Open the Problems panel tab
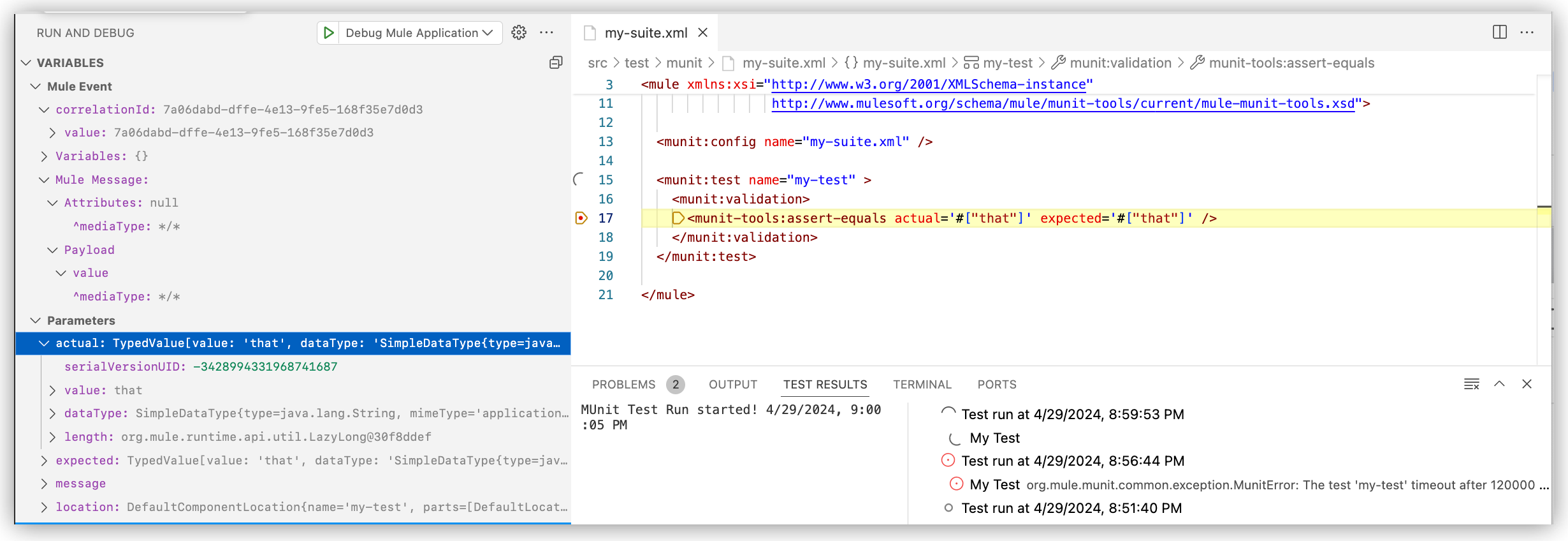Screen dimensions: 1568x541 pyautogui.click(x=623, y=384)
